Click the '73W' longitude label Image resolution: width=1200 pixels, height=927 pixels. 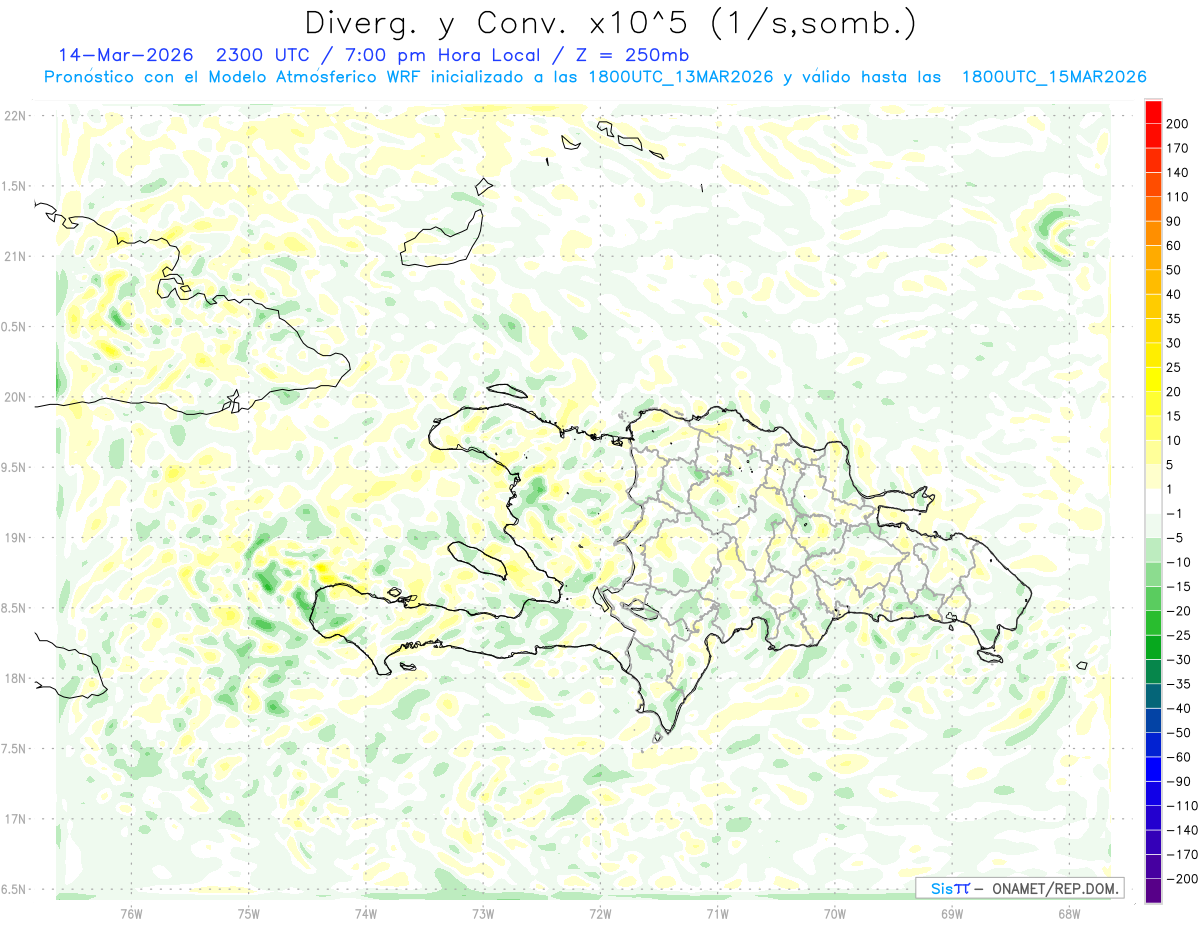pyautogui.click(x=483, y=912)
